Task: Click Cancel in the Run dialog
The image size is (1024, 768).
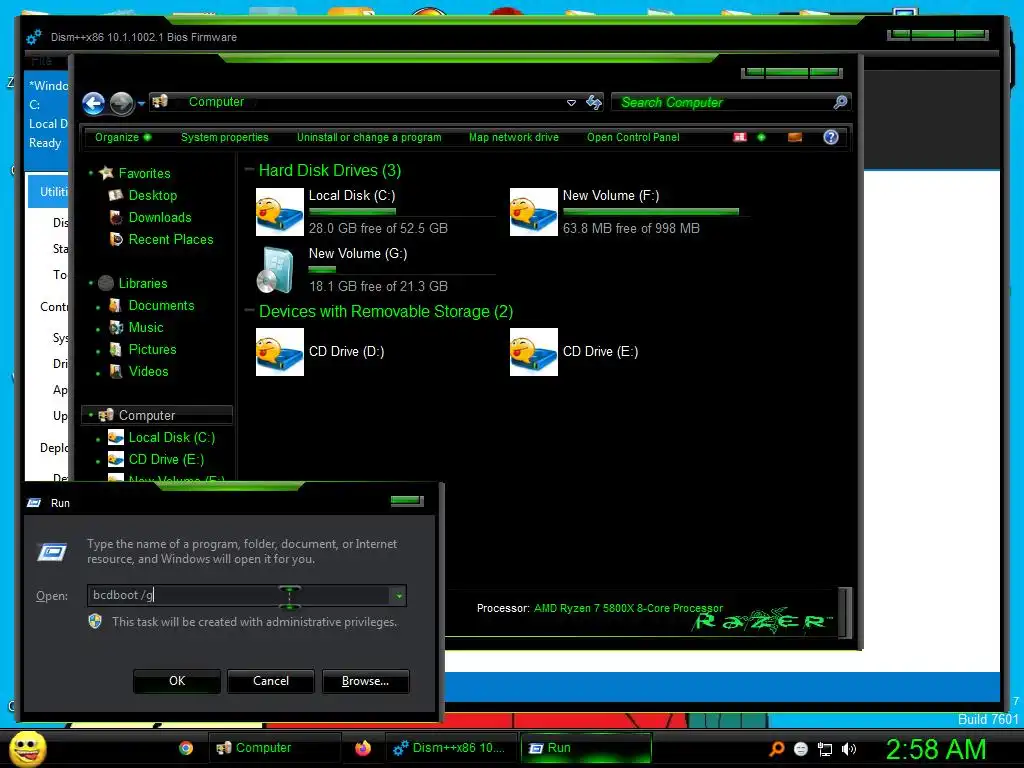Action: pyautogui.click(x=271, y=681)
